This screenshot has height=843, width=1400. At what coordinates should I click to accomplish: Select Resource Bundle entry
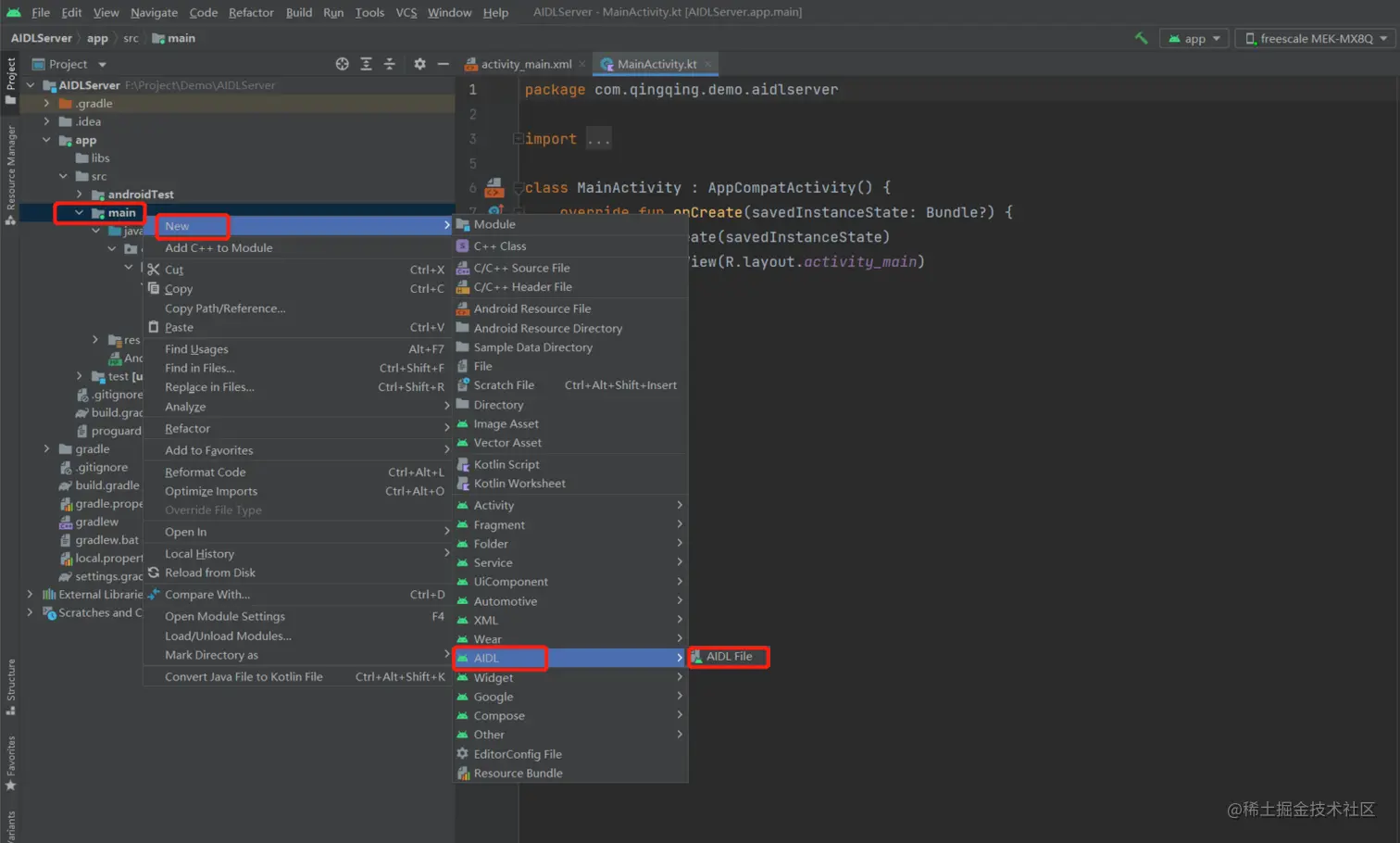point(570,774)
